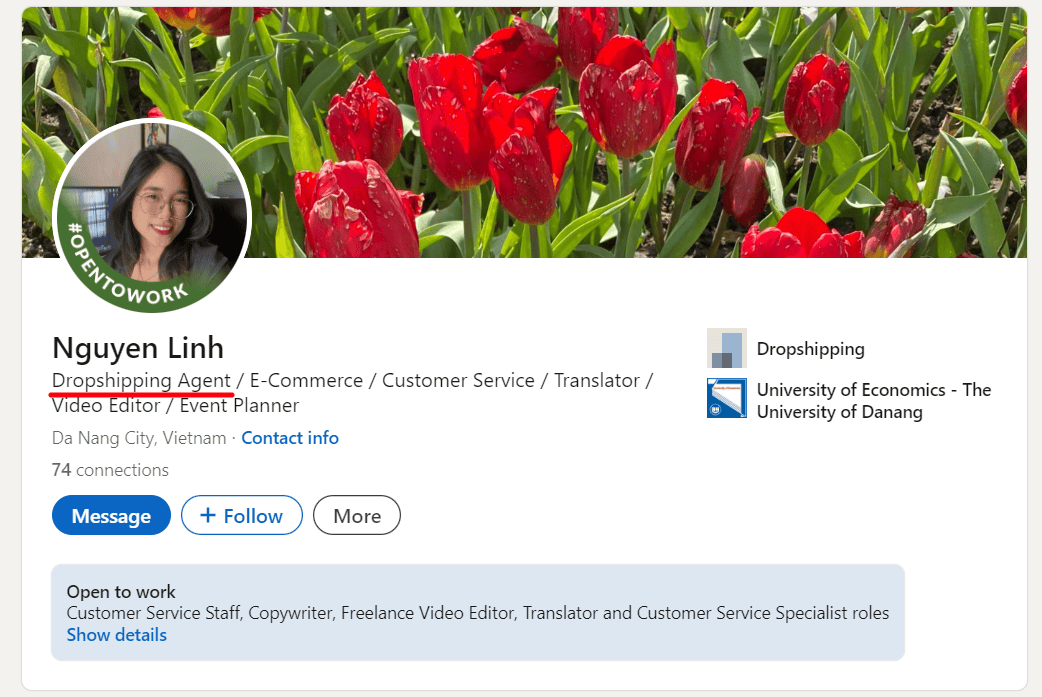Click Video Editor / Event Planner headline line
The width and height of the screenshot is (1042, 697).
coord(175,405)
